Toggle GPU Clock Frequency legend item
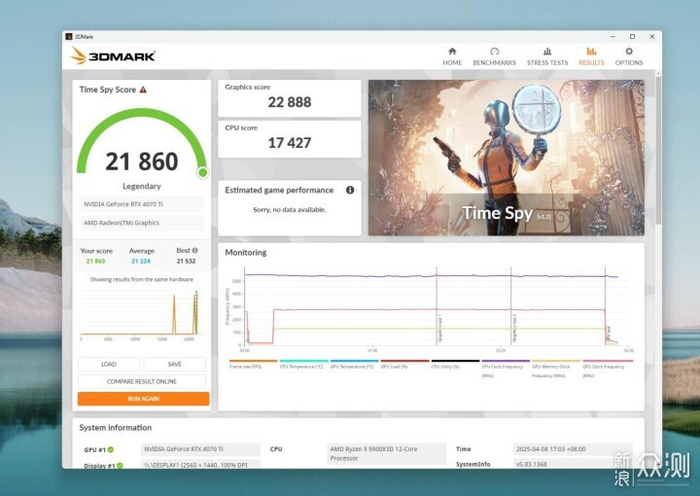 tap(607, 368)
